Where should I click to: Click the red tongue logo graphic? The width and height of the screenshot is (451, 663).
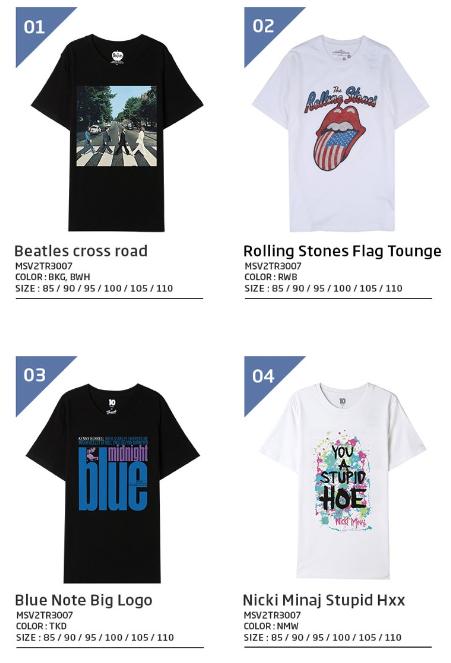[x=341, y=138]
